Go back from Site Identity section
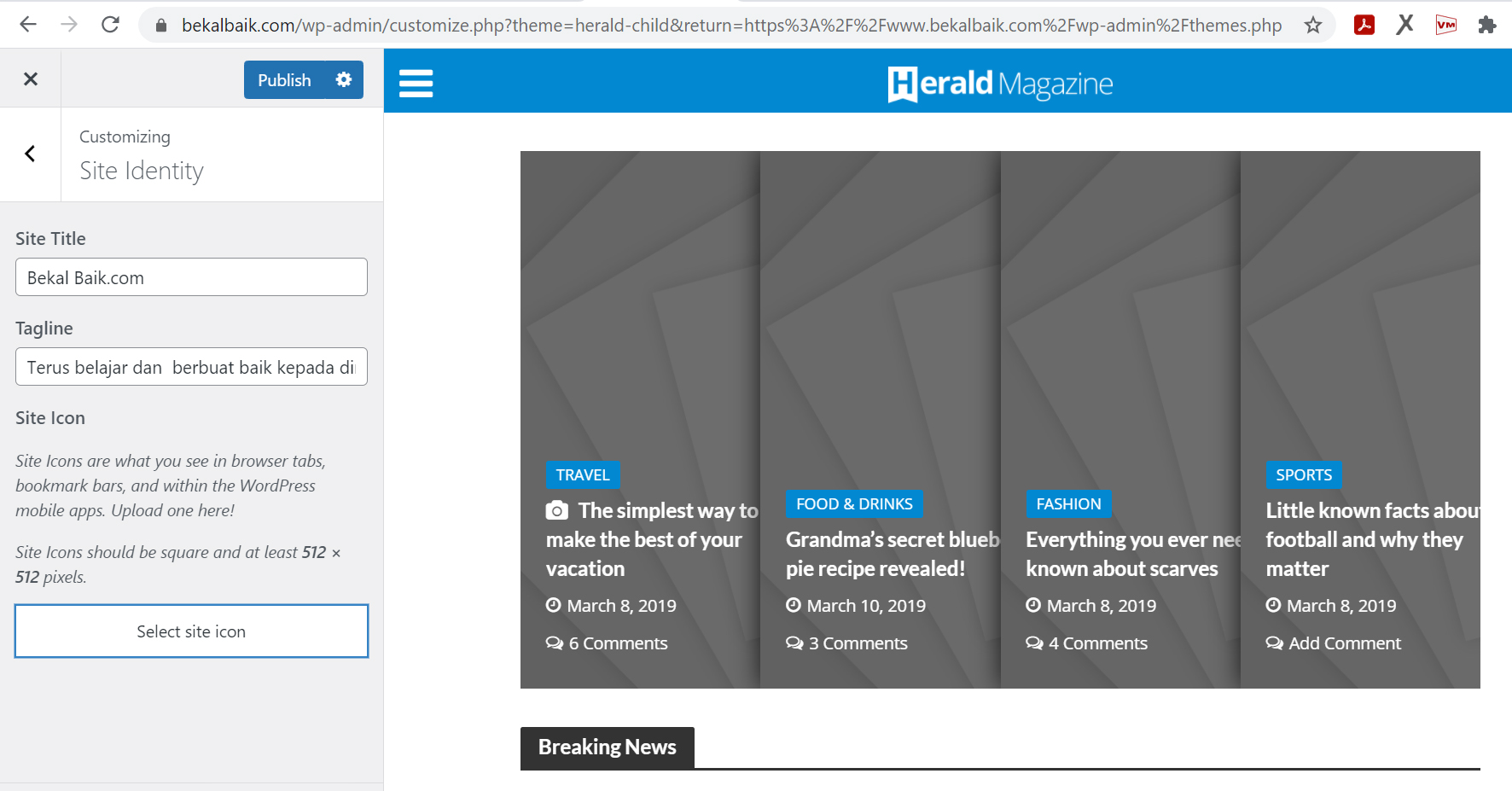1512x791 pixels. (30, 154)
